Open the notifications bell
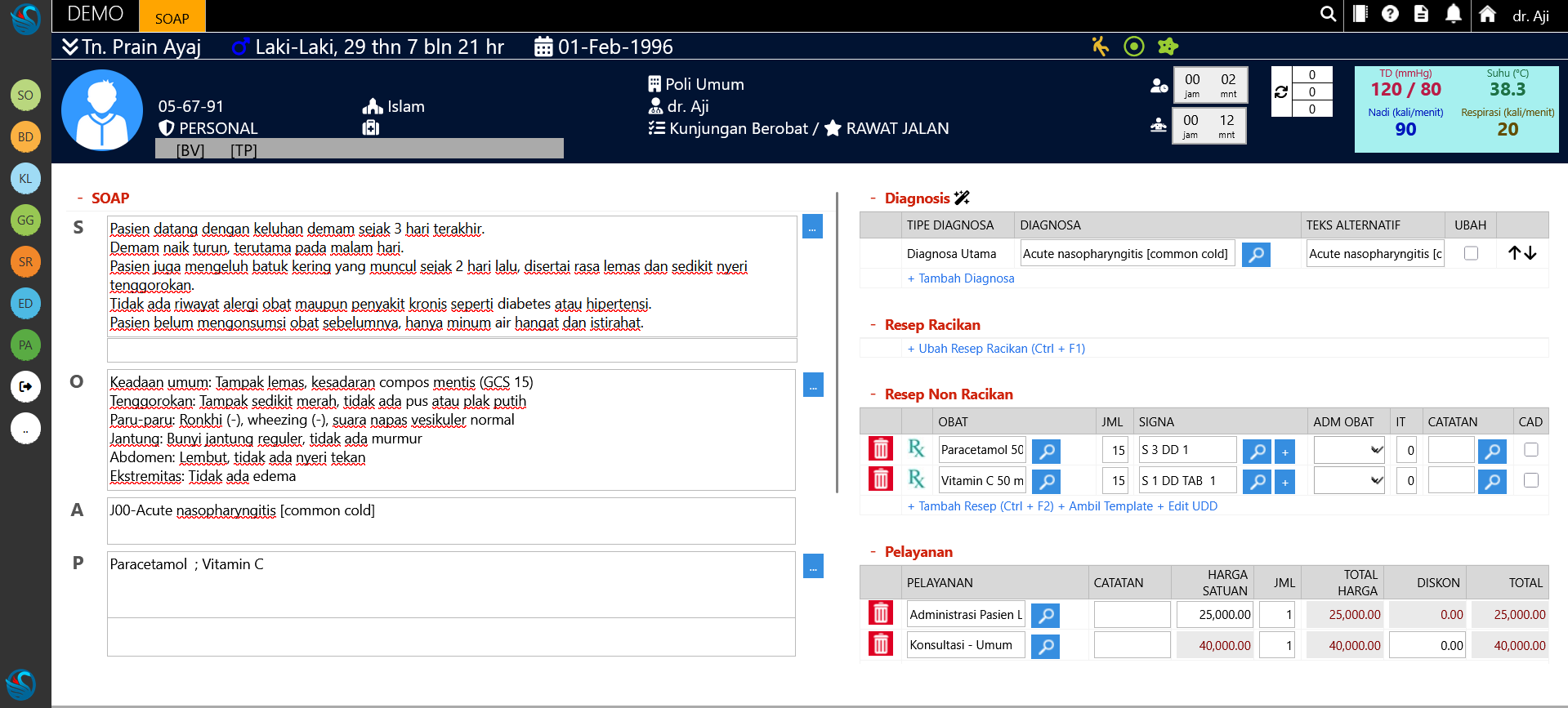 [x=1453, y=14]
